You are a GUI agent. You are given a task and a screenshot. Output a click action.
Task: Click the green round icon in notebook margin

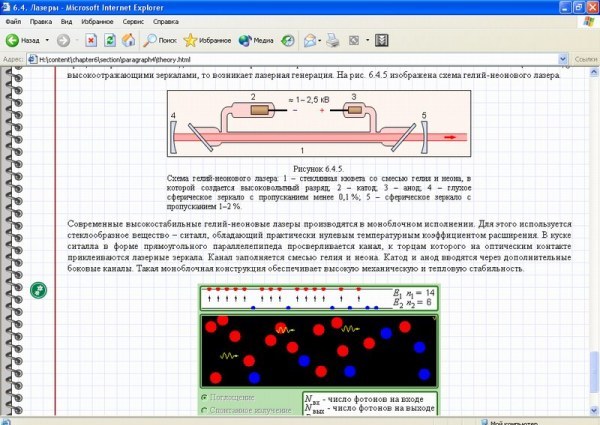pyautogui.click(x=38, y=290)
